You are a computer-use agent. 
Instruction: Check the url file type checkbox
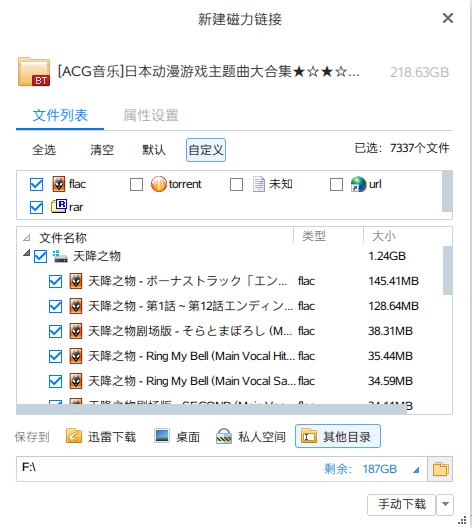click(x=336, y=185)
